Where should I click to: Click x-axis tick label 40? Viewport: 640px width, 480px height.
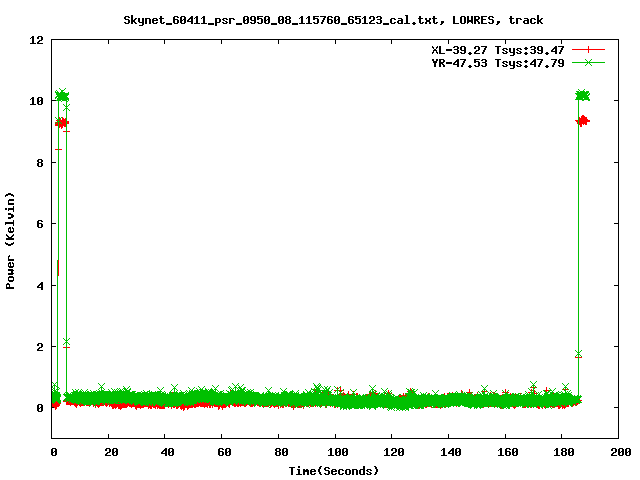tap(167, 452)
